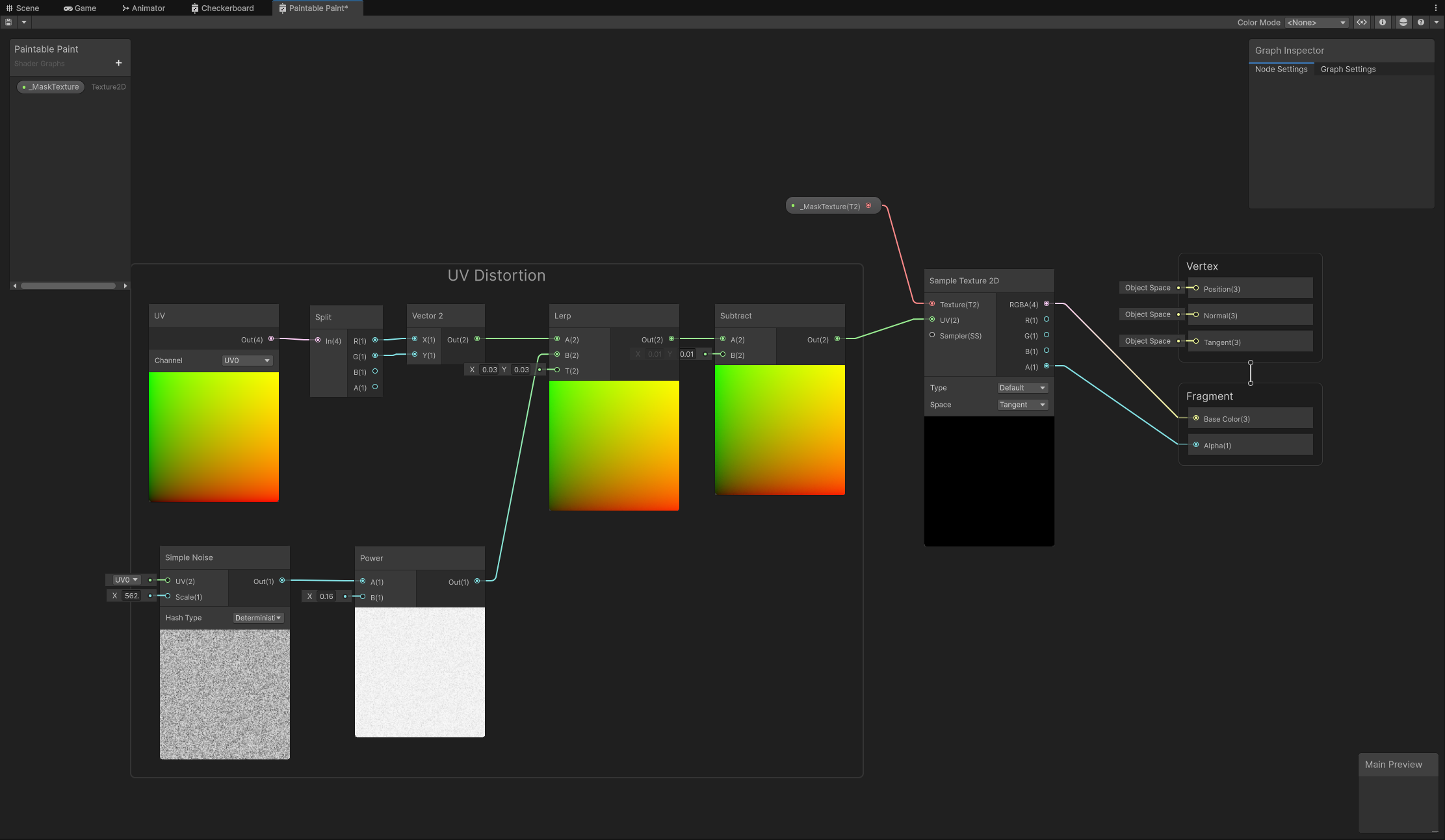This screenshot has width=1445, height=840.
Task: Select the UV Distortion group title
Action: click(497, 275)
